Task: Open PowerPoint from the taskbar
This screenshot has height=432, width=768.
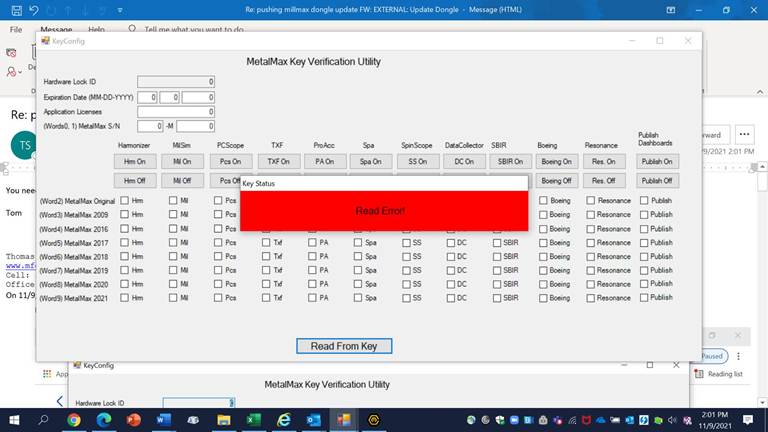Action: 134,420
